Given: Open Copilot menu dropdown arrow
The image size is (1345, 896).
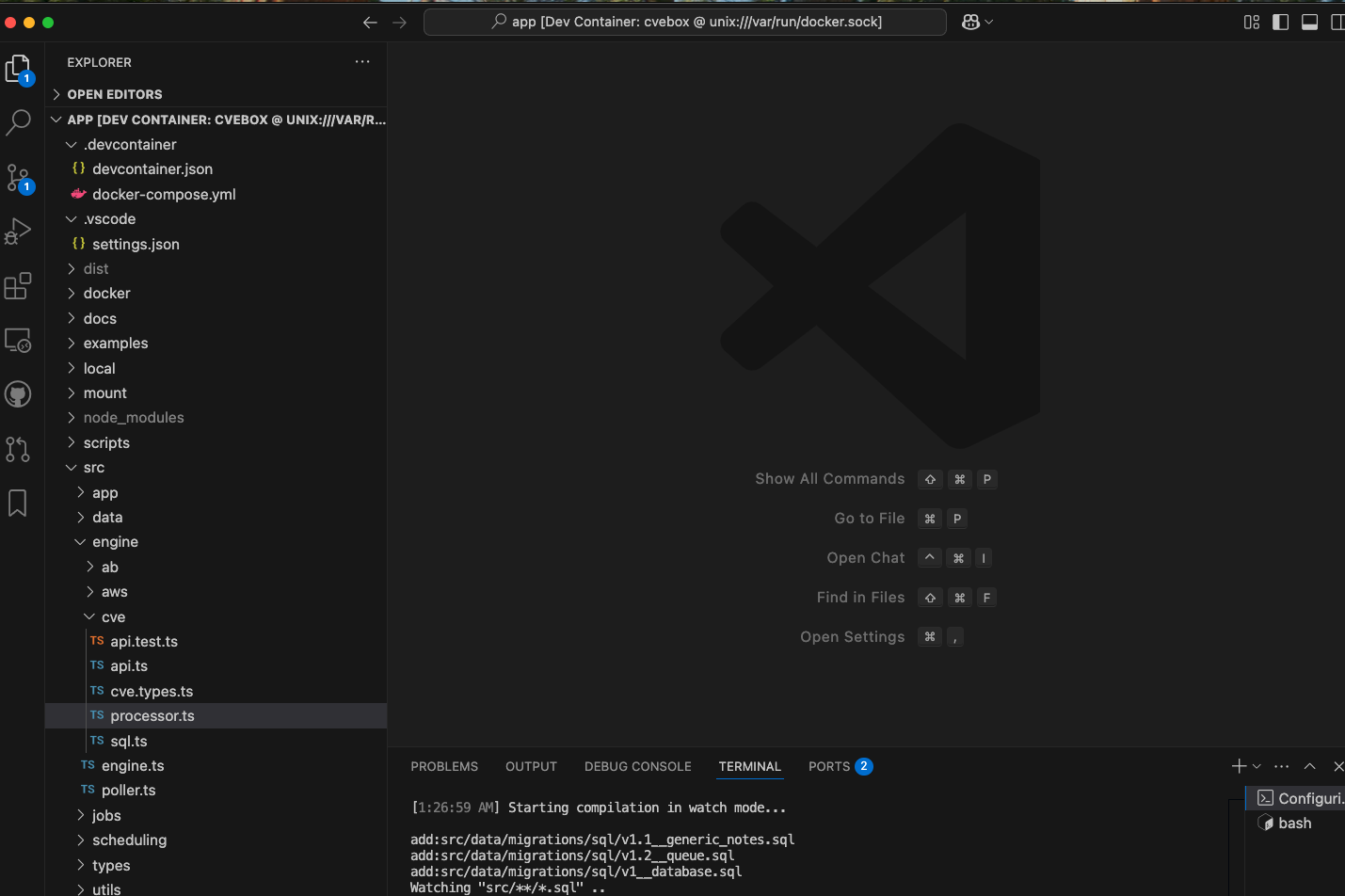Looking at the screenshot, I should [988, 22].
